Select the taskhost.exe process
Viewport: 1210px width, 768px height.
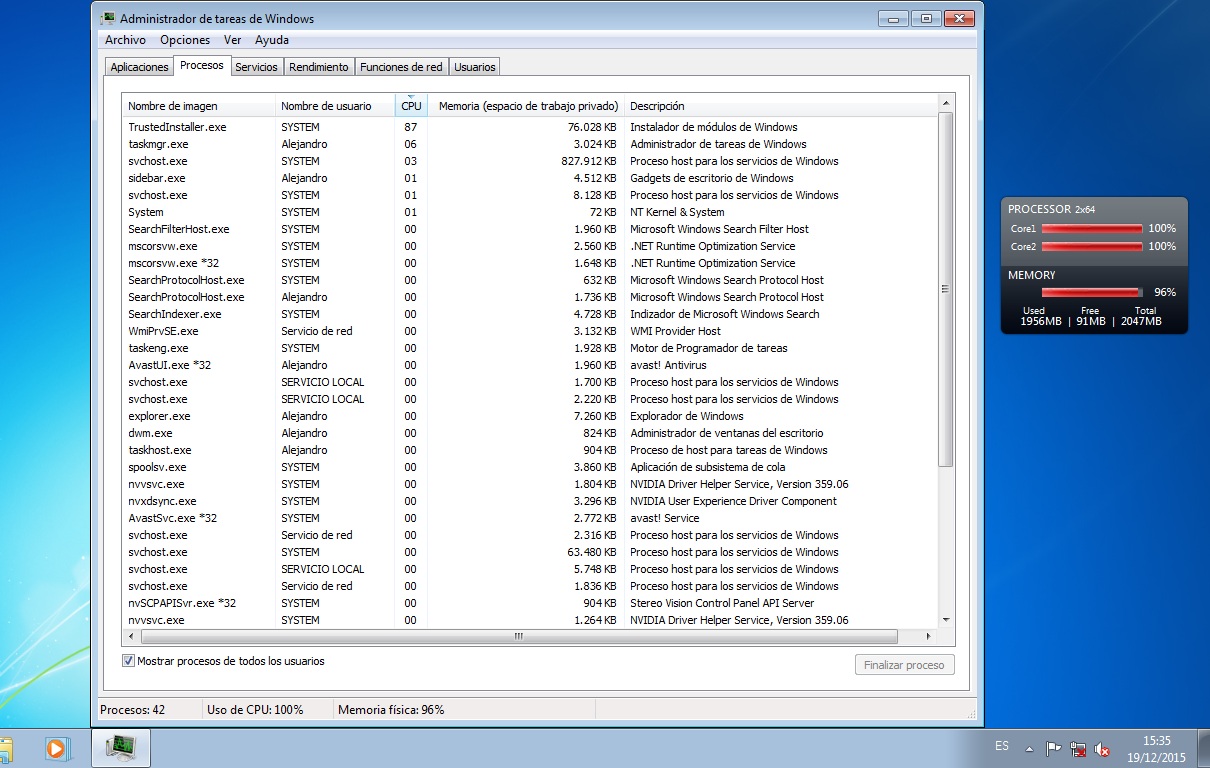tap(530, 450)
